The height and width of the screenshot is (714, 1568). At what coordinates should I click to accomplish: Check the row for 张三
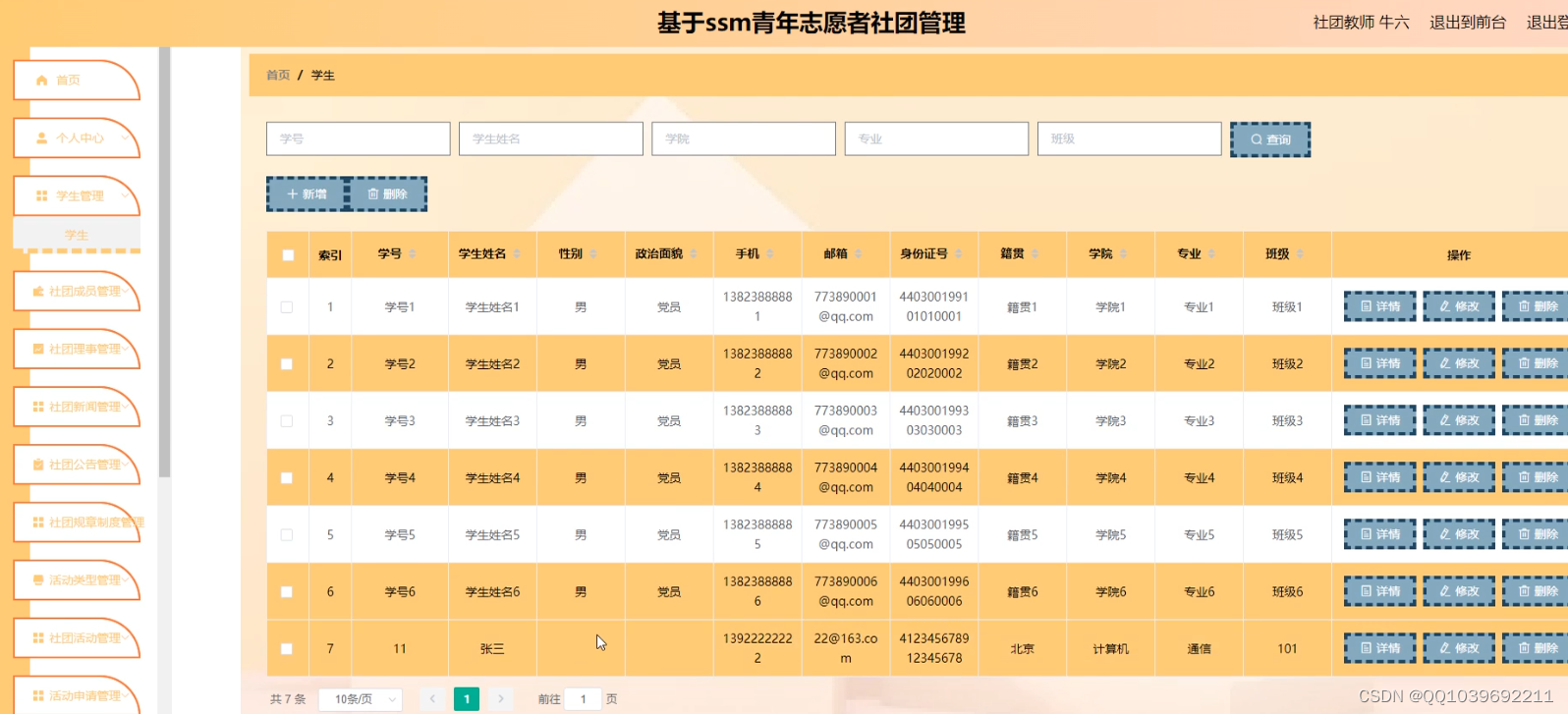(x=287, y=649)
